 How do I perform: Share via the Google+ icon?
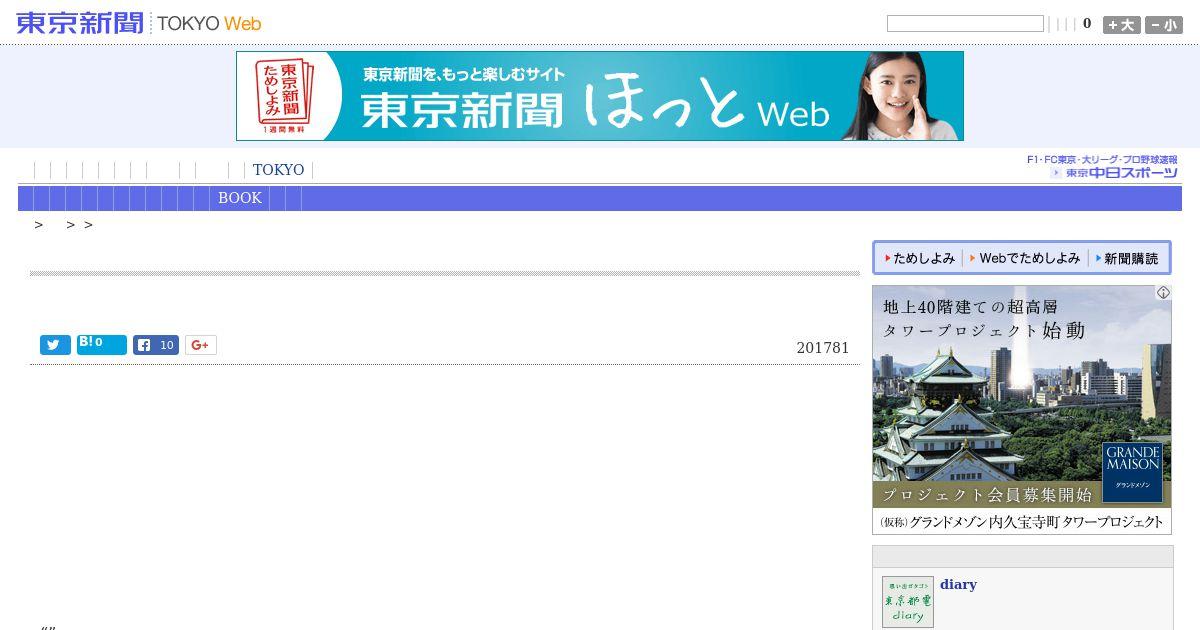pos(200,345)
